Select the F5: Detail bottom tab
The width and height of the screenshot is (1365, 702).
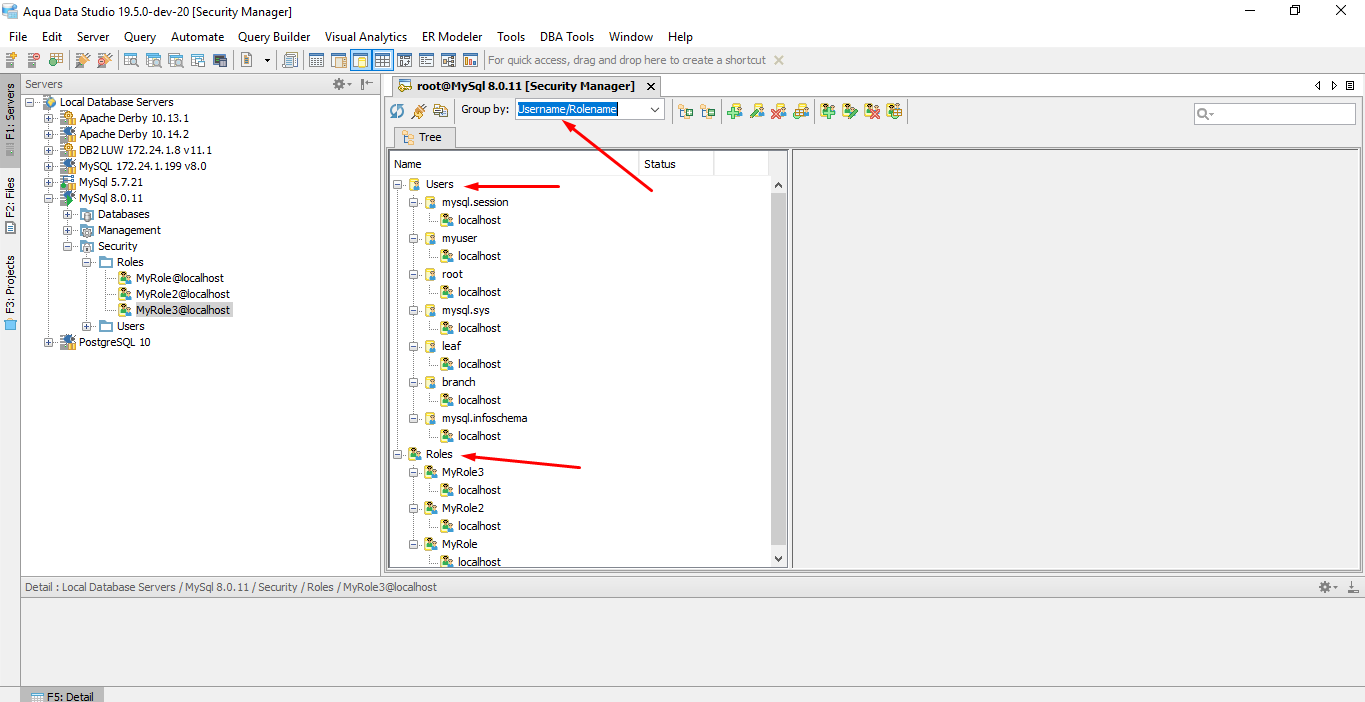tap(62, 695)
